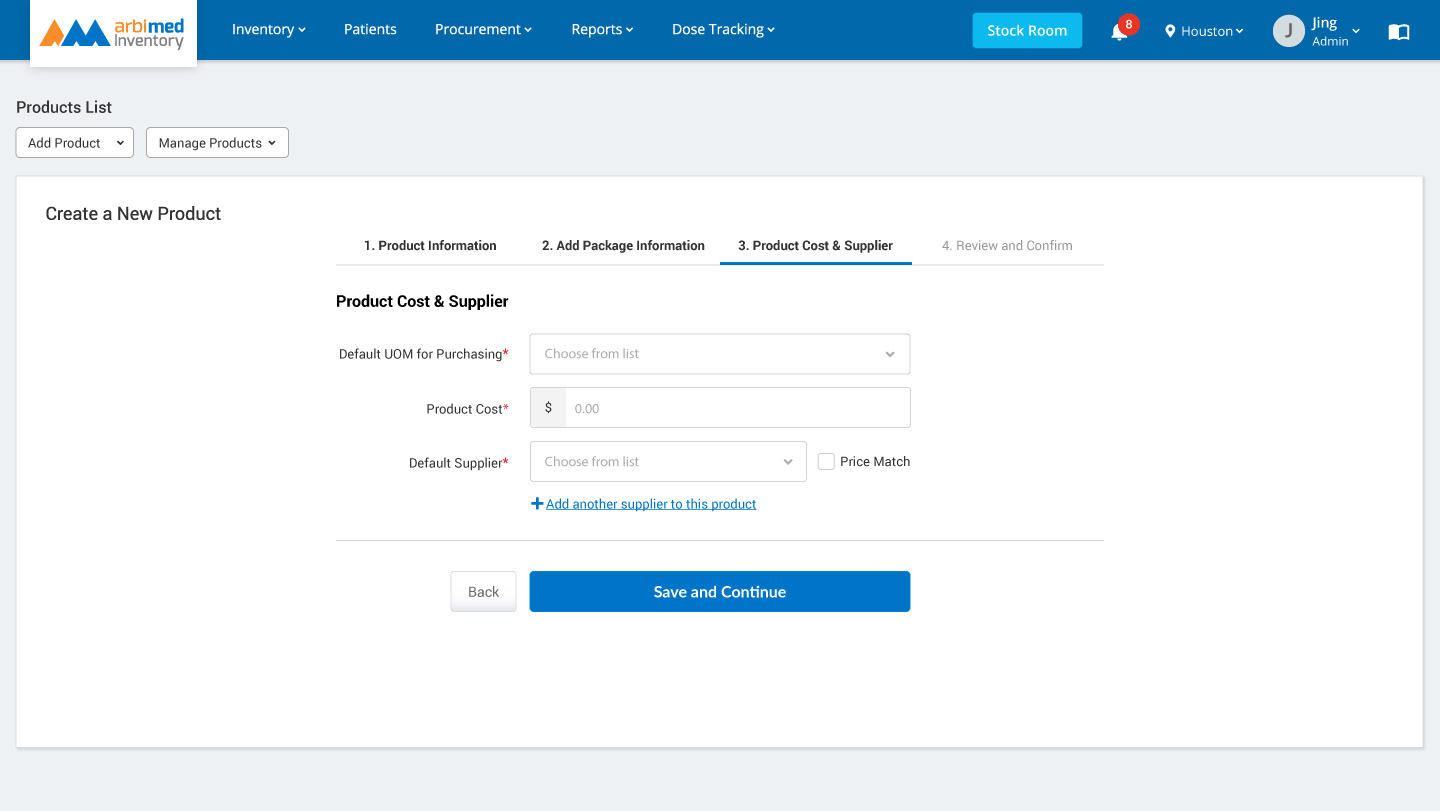
Task: Click the Stock Room button
Action: coord(1027,31)
